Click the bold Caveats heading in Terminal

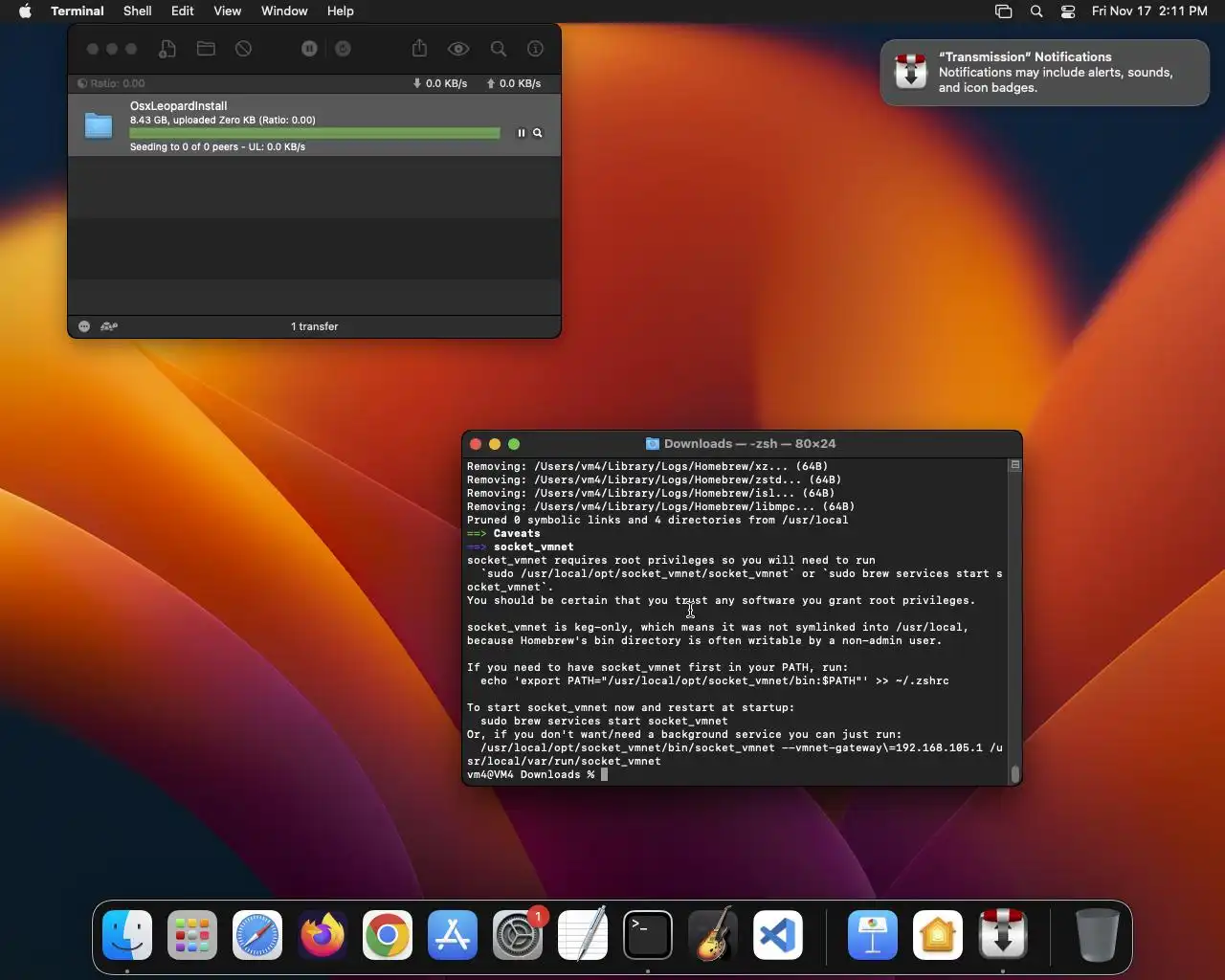coord(517,534)
